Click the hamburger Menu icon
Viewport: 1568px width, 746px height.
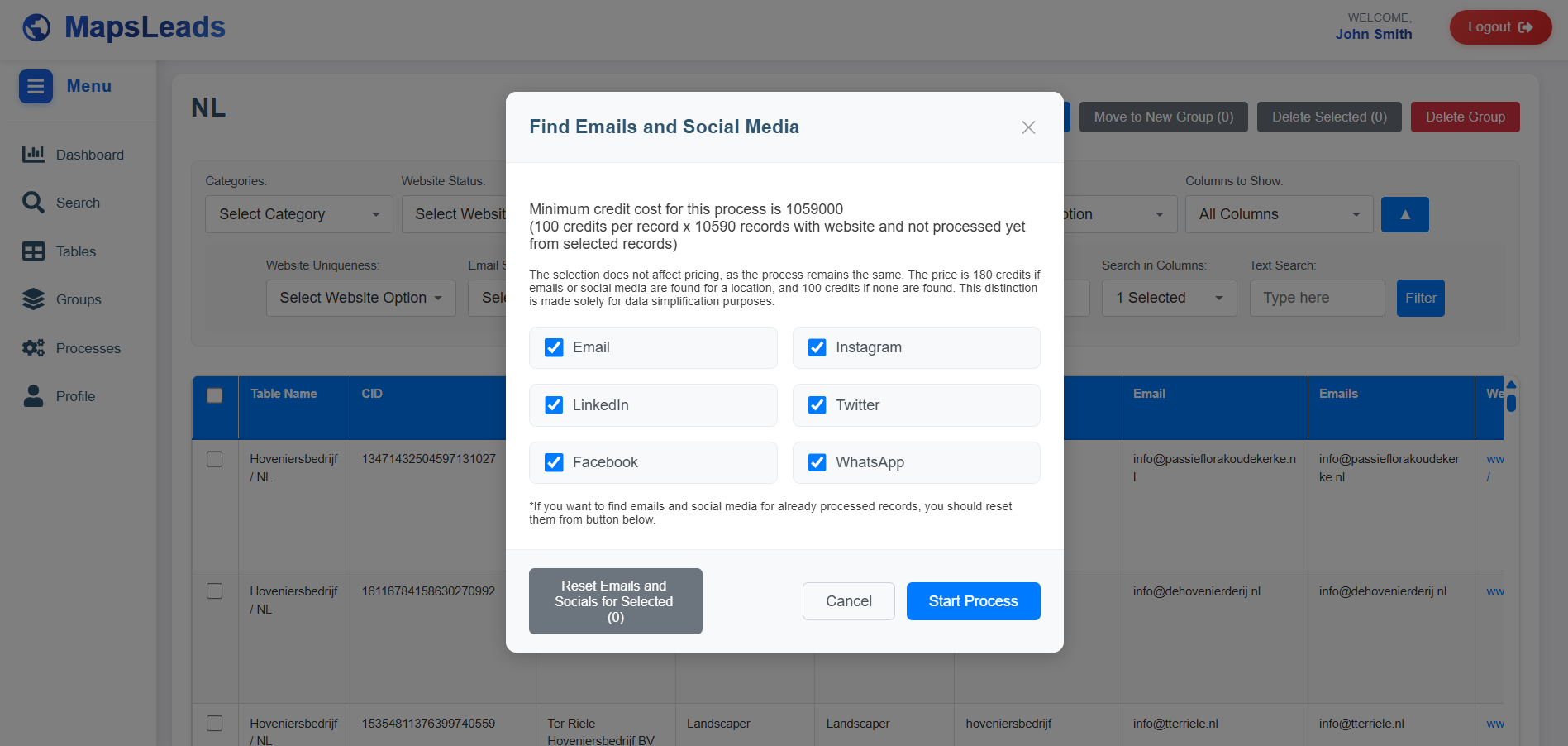coord(36,86)
